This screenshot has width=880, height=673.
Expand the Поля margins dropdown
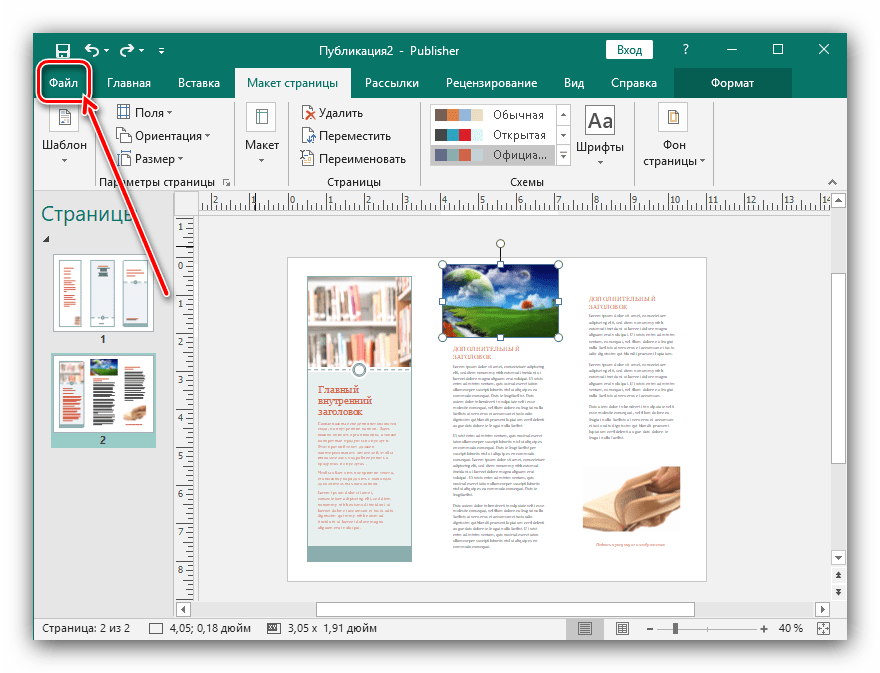(144, 113)
